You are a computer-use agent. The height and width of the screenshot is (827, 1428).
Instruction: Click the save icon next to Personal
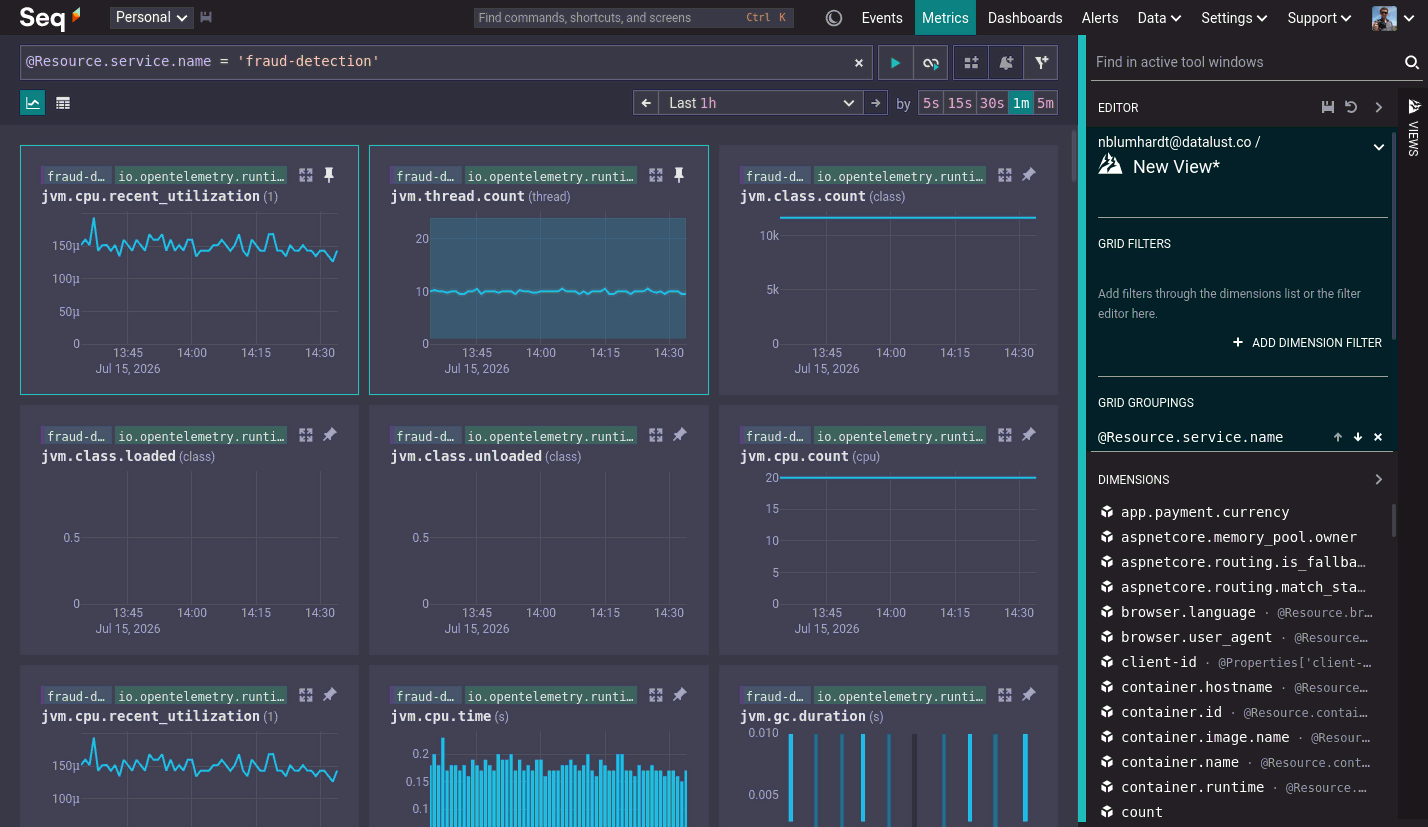(206, 17)
